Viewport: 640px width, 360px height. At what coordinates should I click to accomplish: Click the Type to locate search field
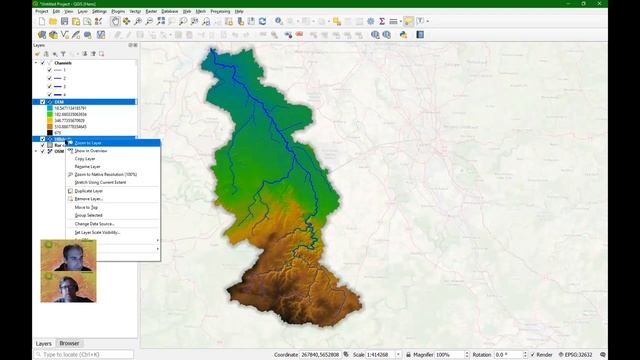(x=84, y=355)
